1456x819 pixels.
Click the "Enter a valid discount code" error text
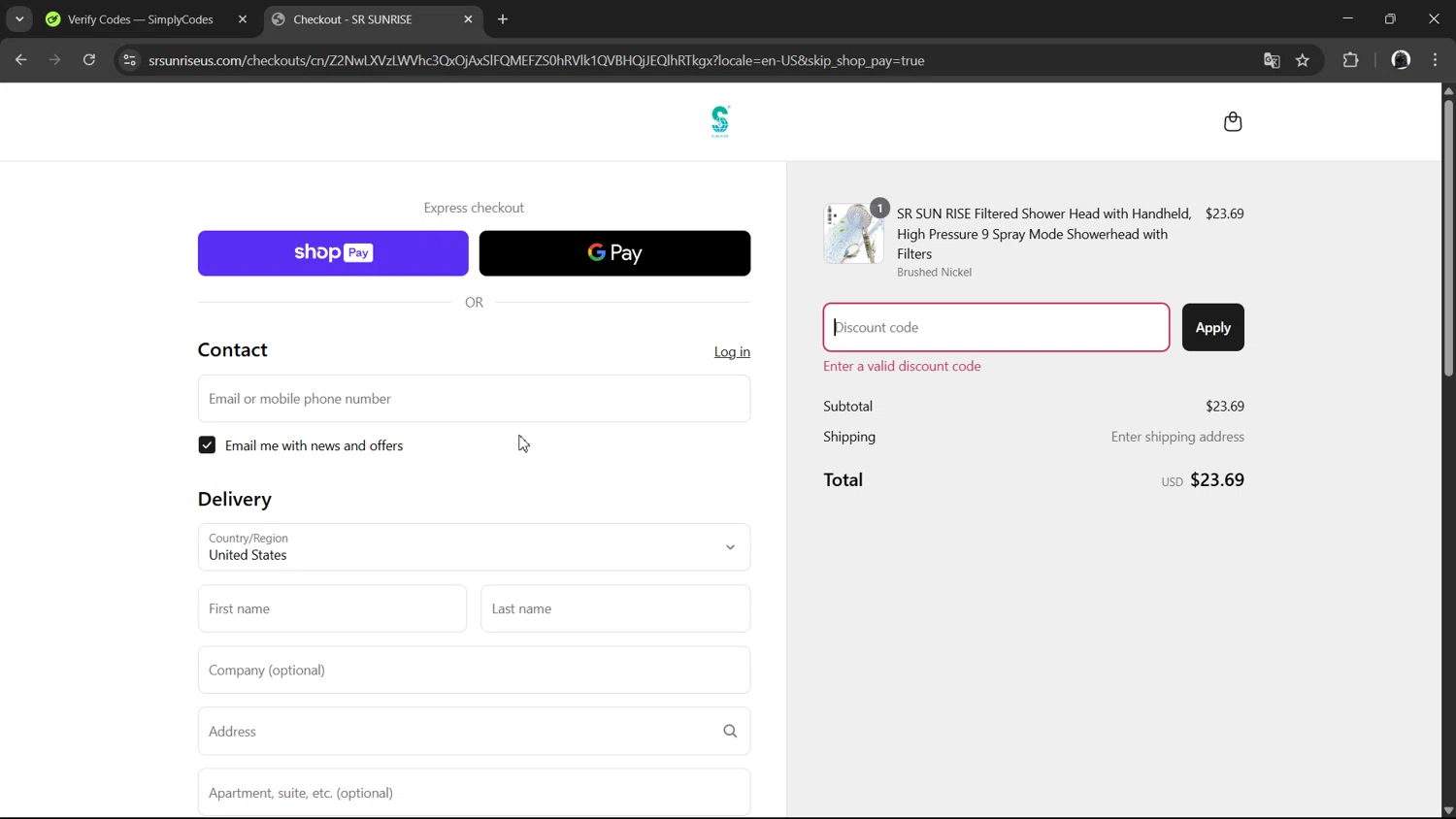tap(902, 367)
